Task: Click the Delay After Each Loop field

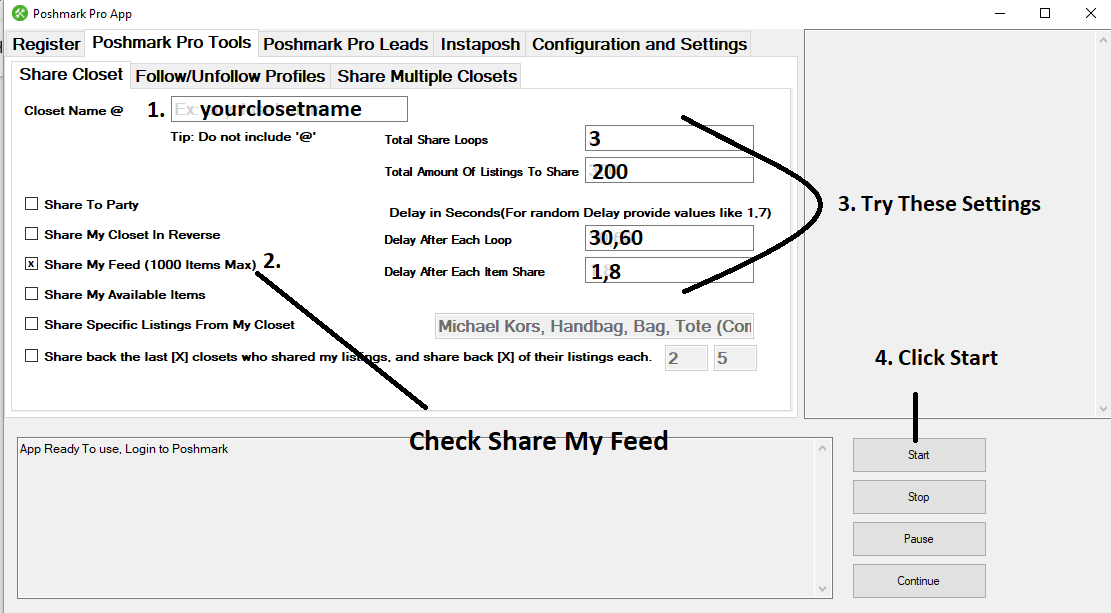Action: (669, 238)
